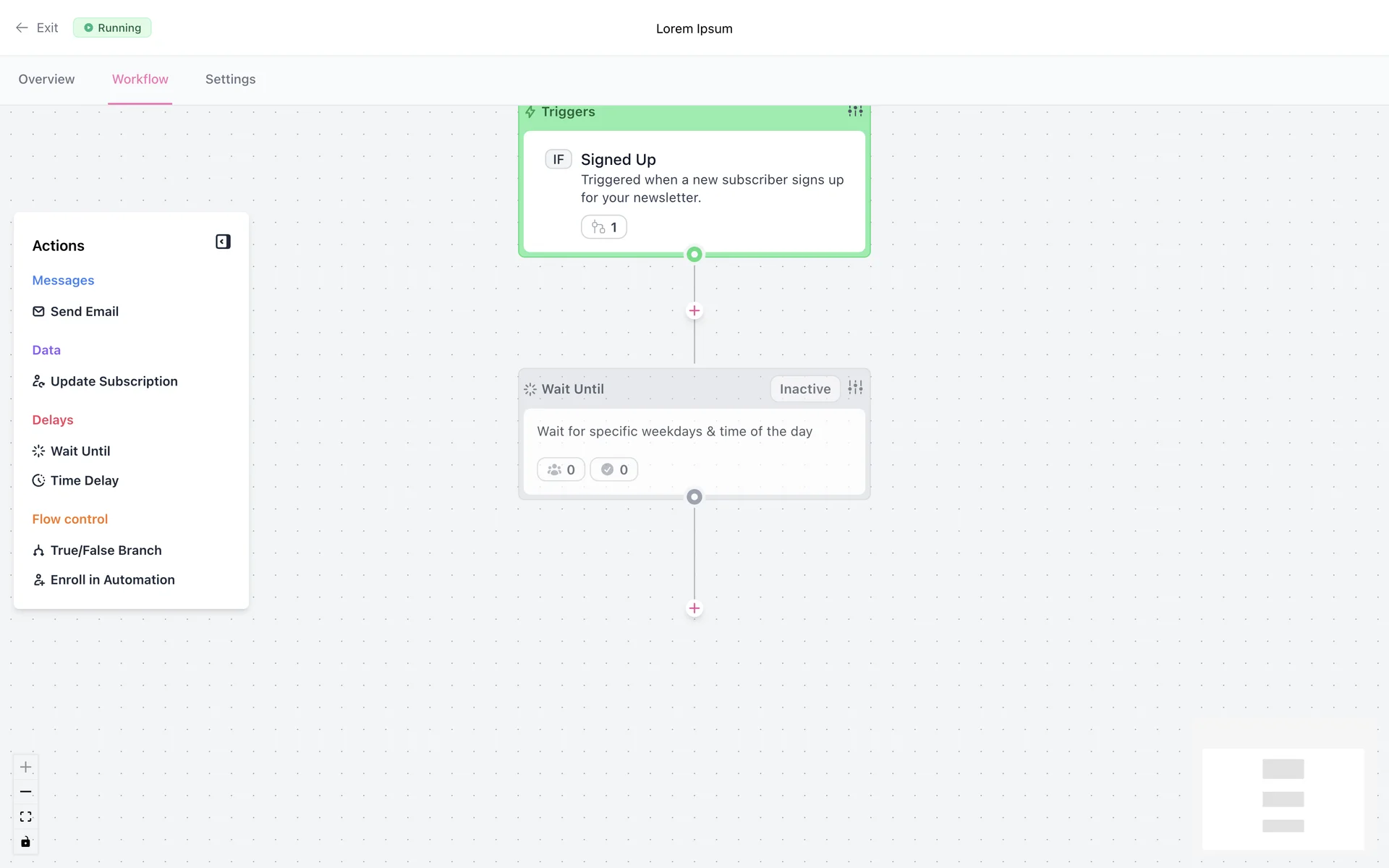Click the Wait Until output connector dot
The image size is (1389, 868).
[x=694, y=497]
